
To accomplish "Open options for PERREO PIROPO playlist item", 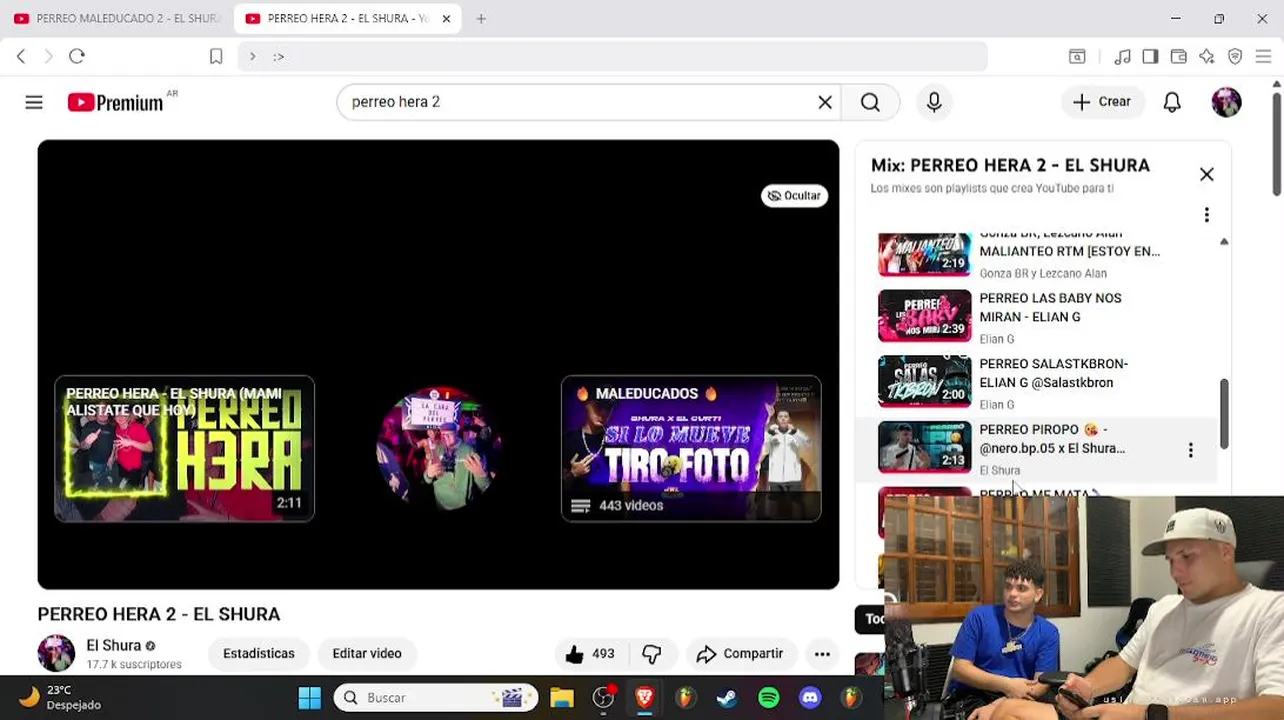I will coord(1190,450).
